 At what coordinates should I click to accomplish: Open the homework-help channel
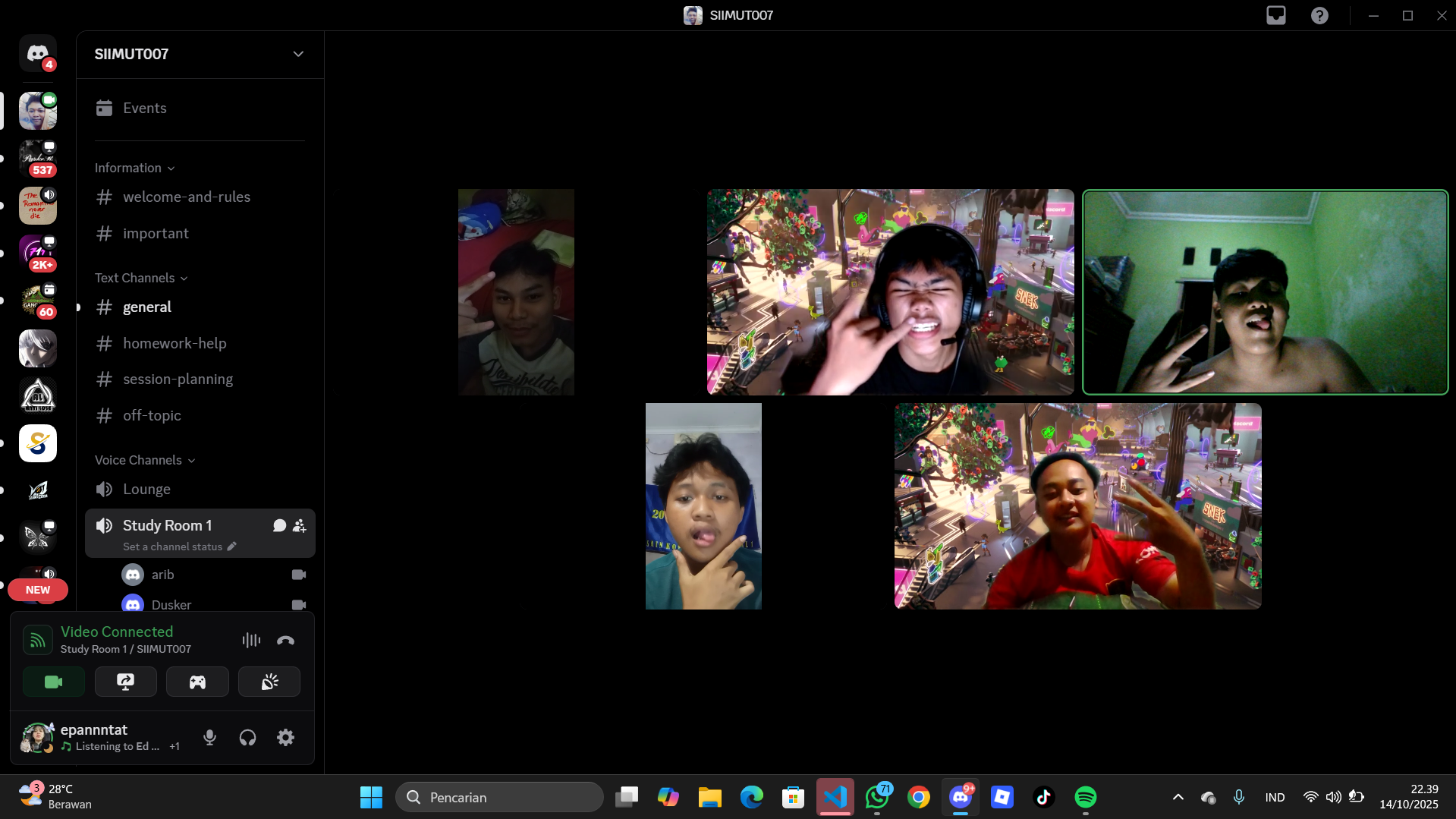coord(200,343)
